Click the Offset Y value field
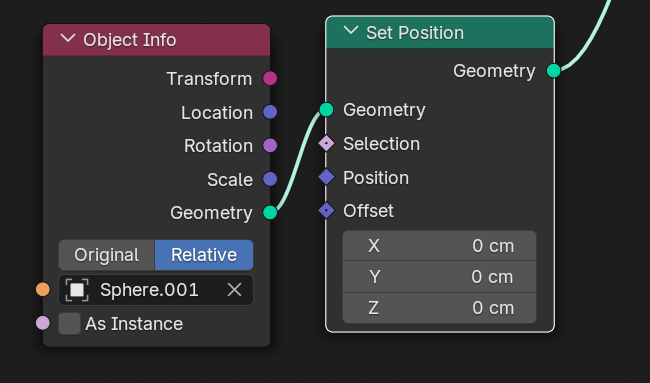Image resolution: width=650 pixels, height=383 pixels. point(439,276)
